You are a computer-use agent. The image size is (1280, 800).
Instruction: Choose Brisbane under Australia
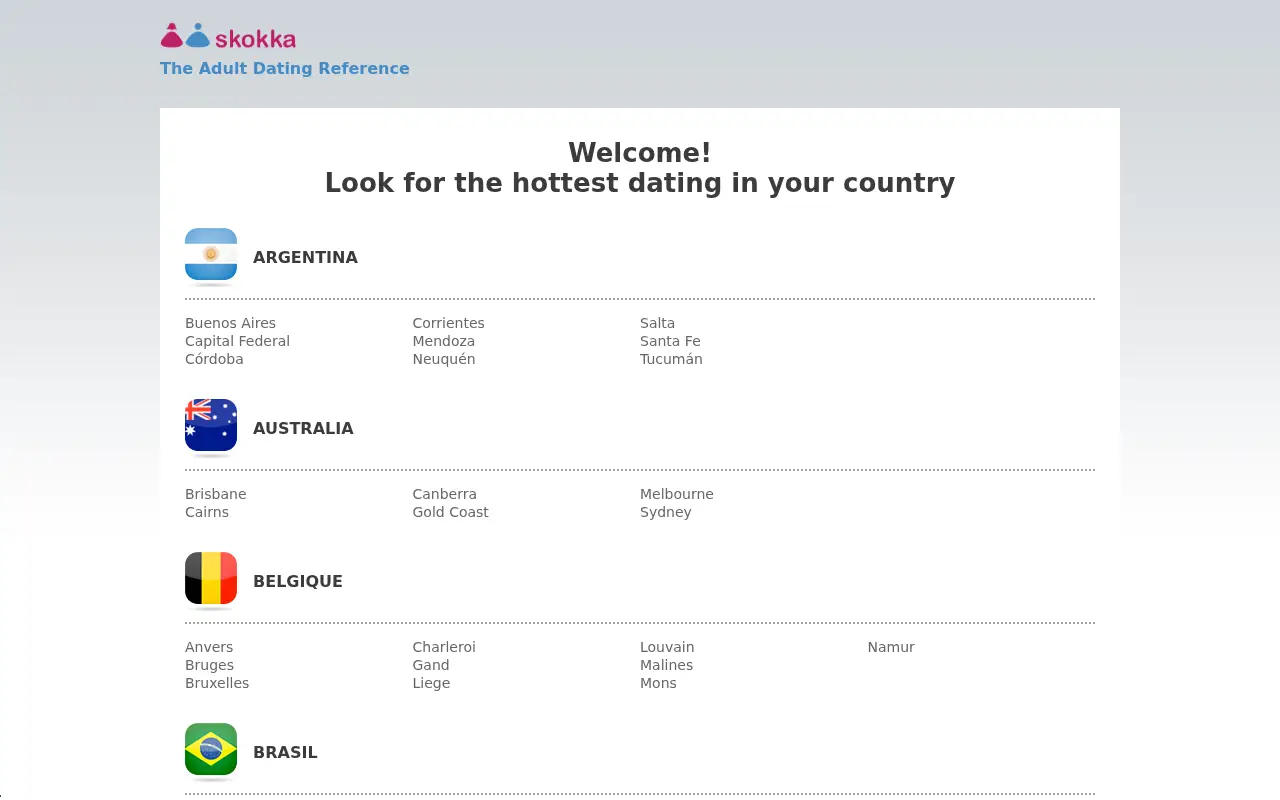pos(215,494)
